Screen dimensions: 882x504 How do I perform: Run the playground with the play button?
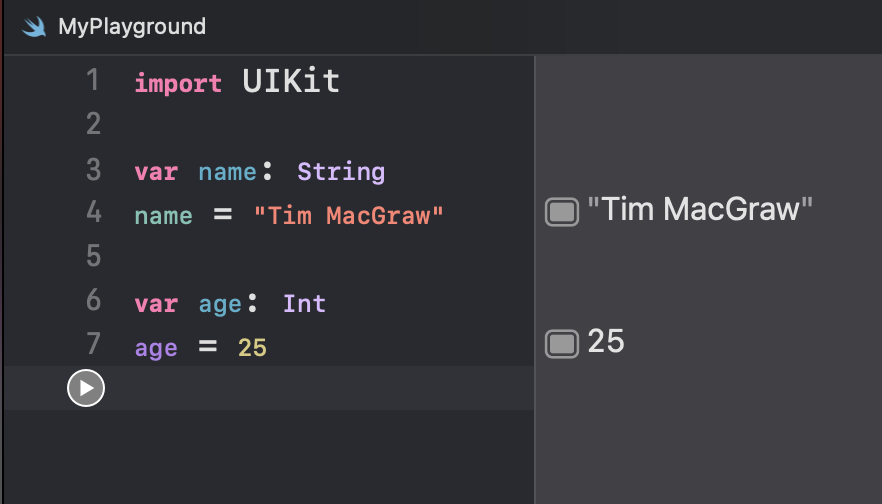pyautogui.click(x=86, y=388)
